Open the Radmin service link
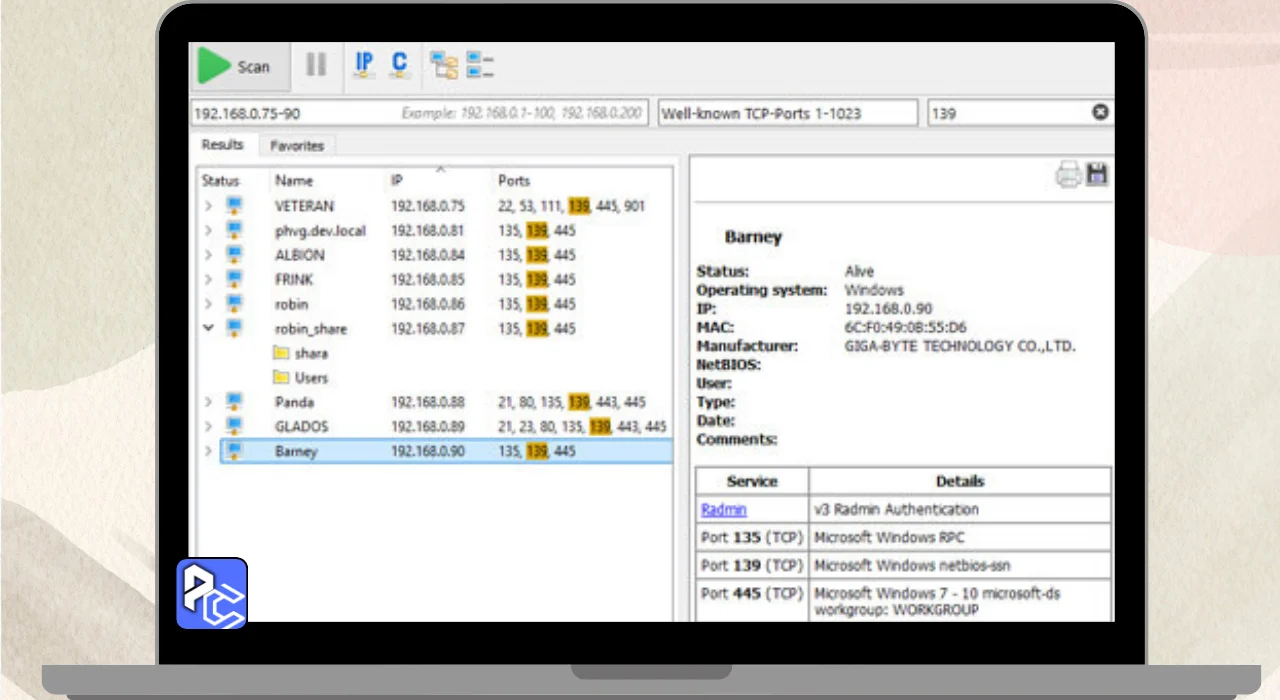The image size is (1280, 700). pyautogui.click(x=723, y=510)
